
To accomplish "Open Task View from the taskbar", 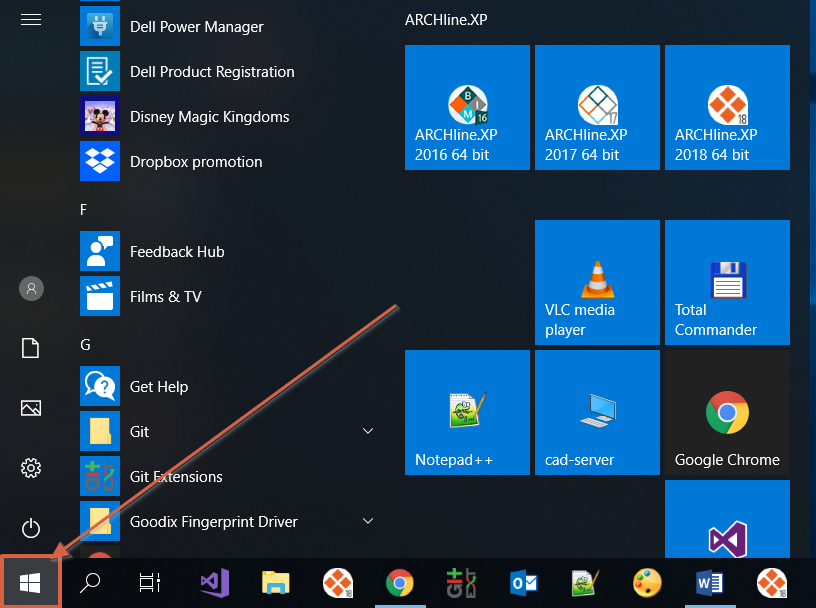I will [x=150, y=582].
